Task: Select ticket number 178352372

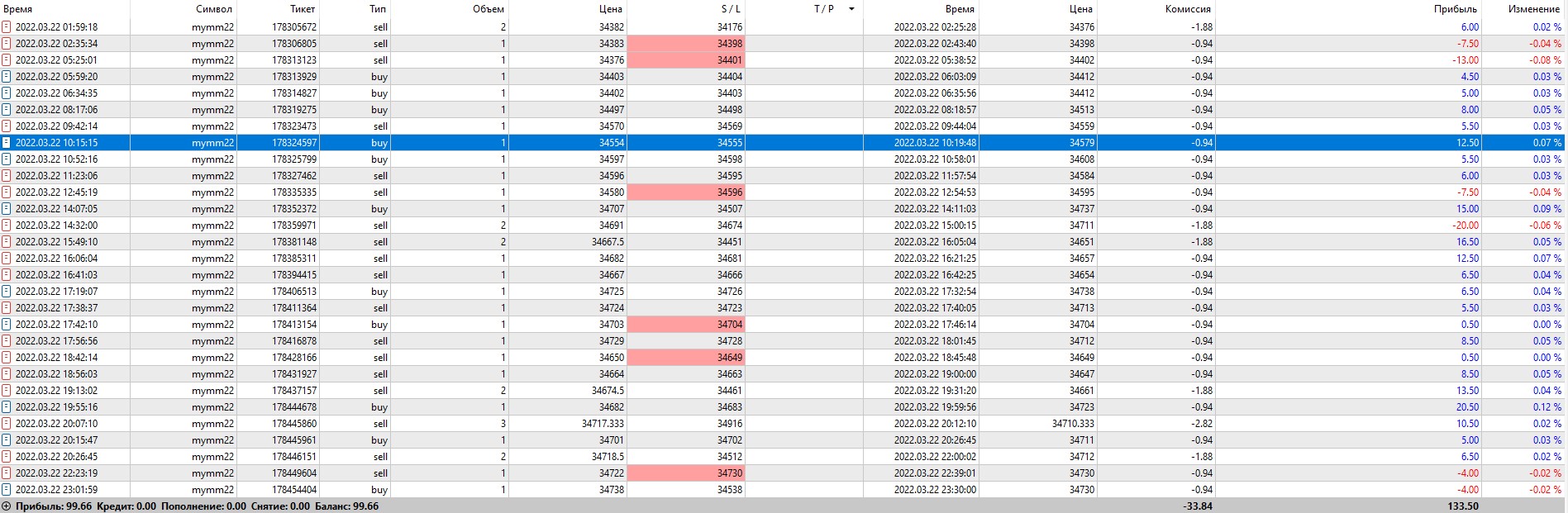Action: [x=294, y=209]
